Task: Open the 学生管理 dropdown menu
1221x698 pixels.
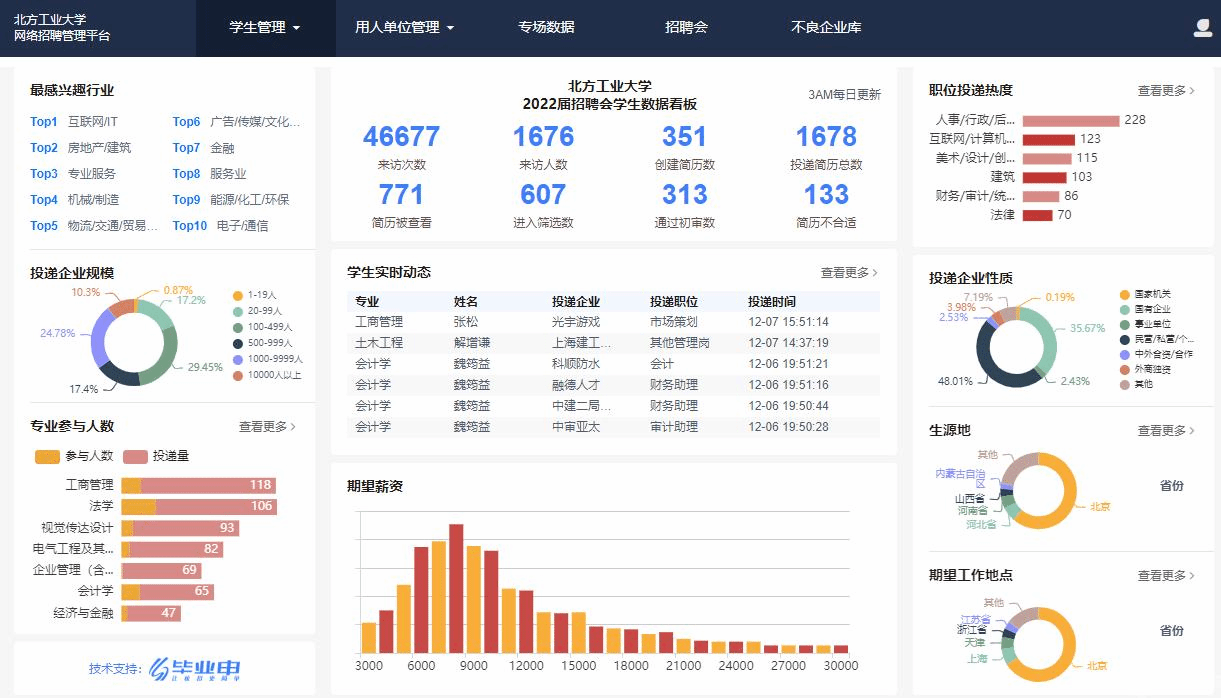Action: pyautogui.click(x=265, y=28)
